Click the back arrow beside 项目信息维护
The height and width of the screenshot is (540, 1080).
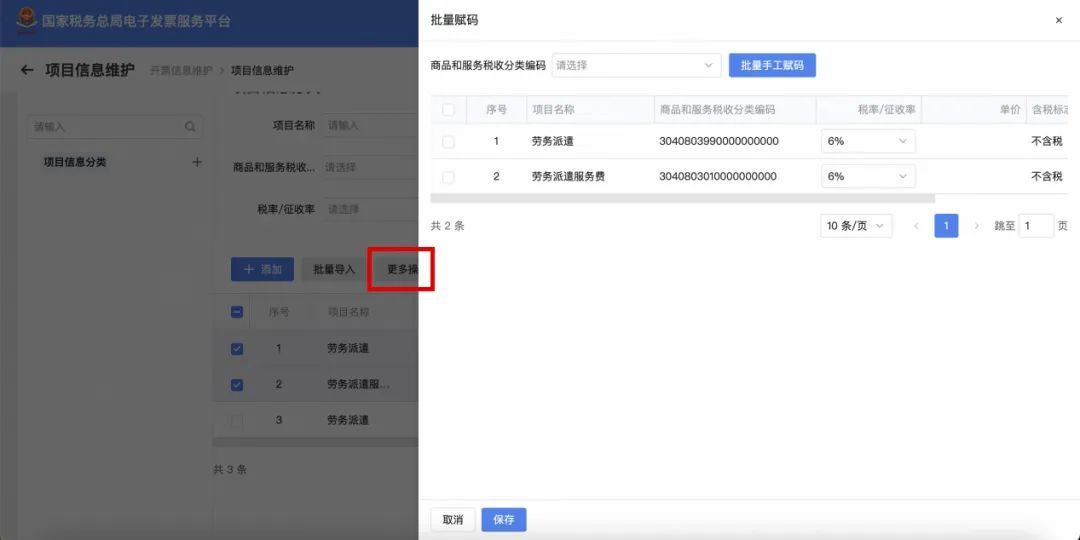pos(27,70)
